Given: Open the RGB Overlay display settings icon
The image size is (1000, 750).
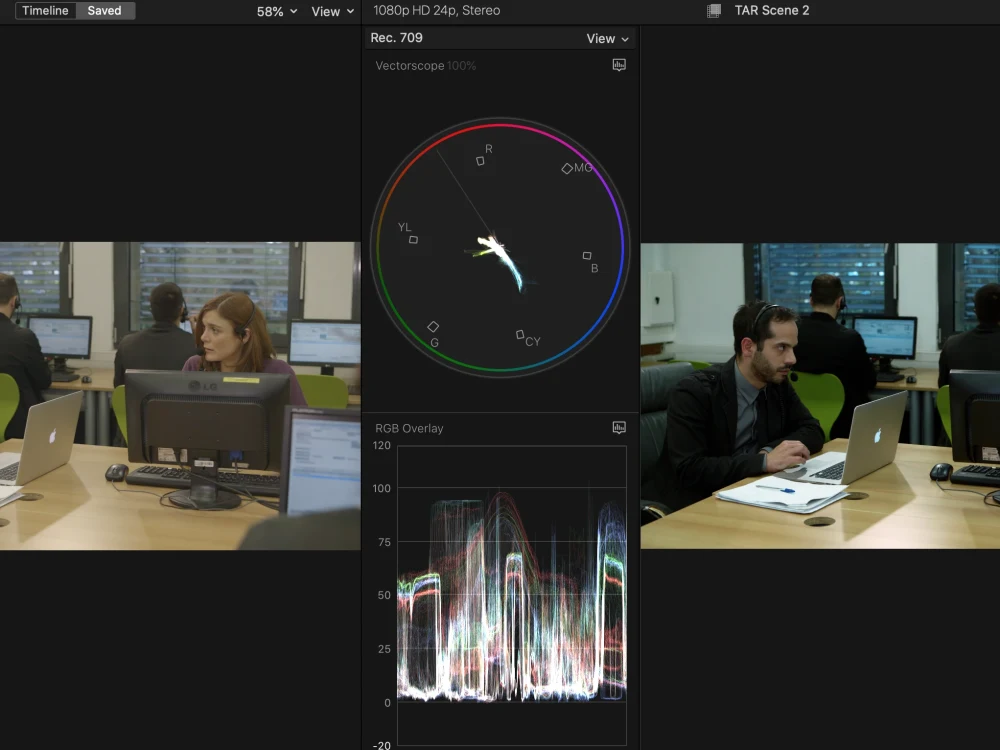Looking at the screenshot, I should (x=619, y=427).
